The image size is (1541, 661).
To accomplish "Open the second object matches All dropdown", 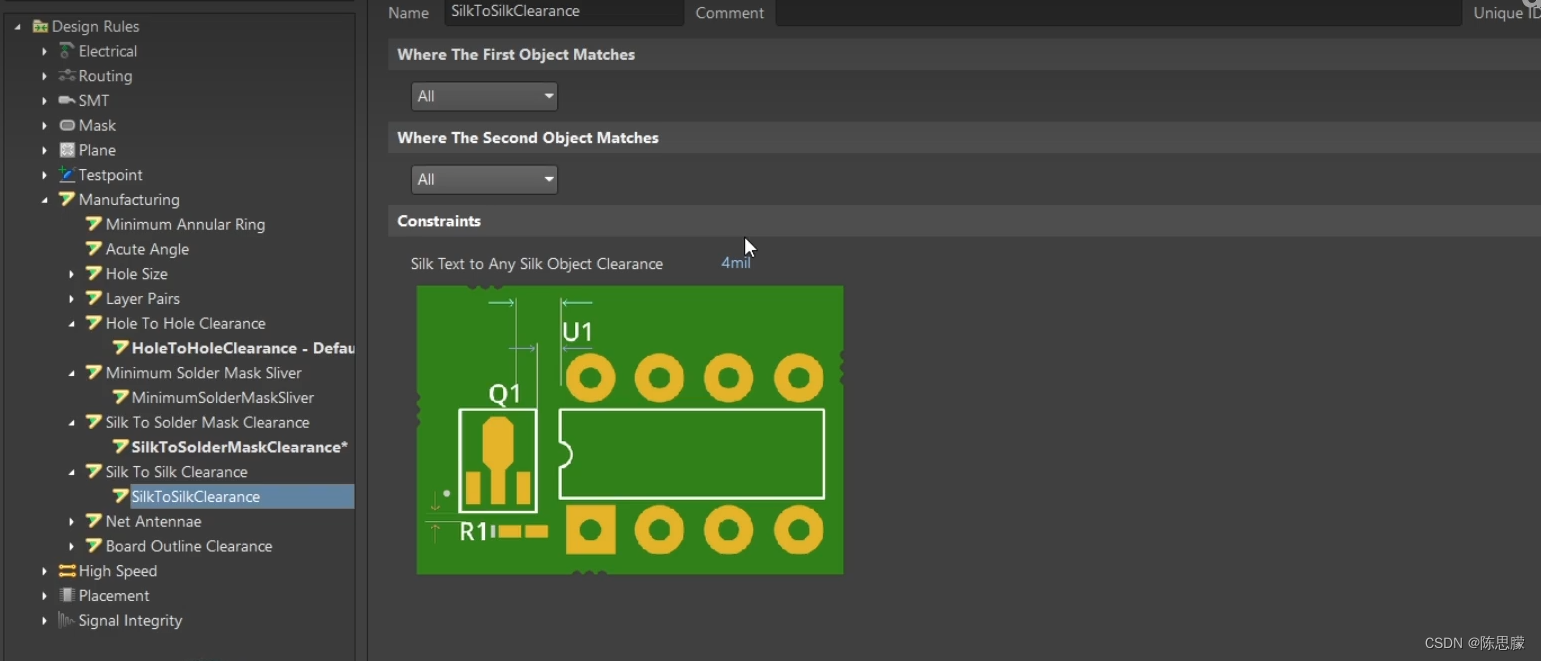I will pyautogui.click(x=484, y=179).
